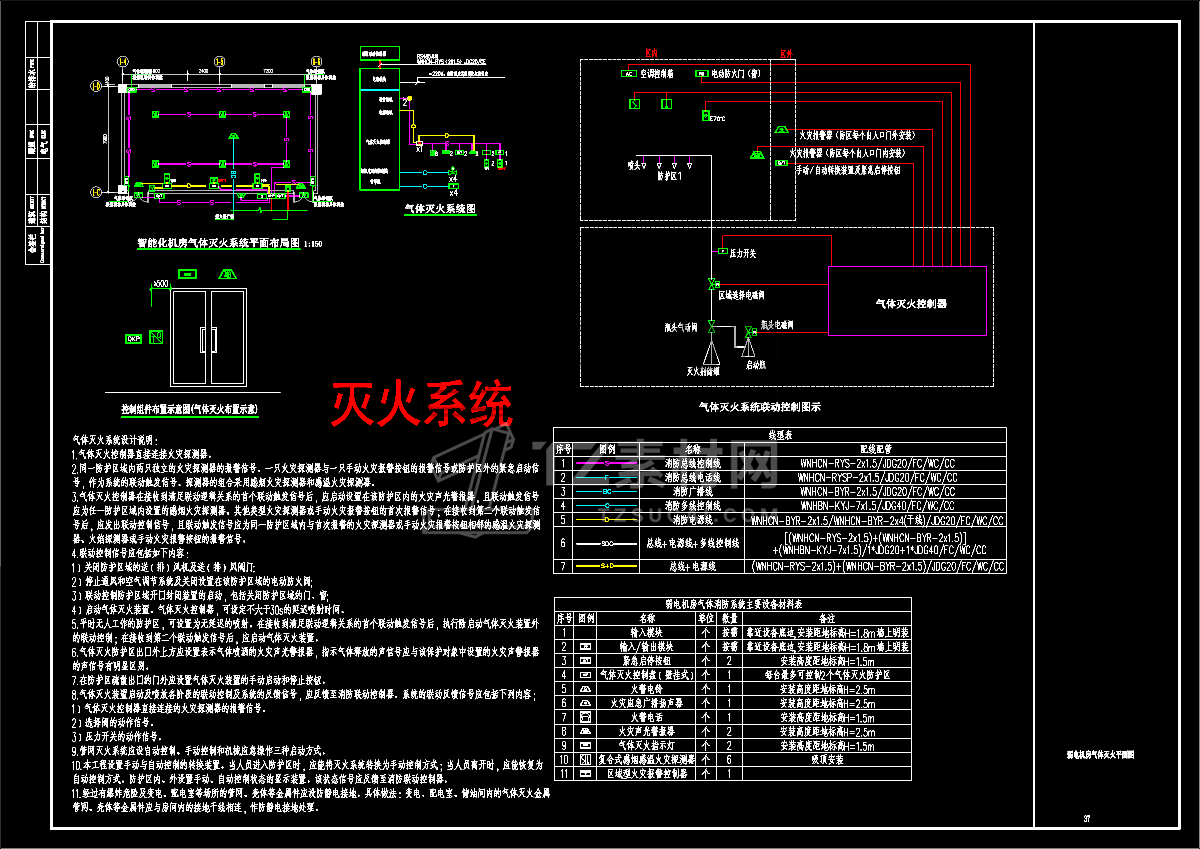The width and height of the screenshot is (1200, 849).
Task: Select the green symbol beside 电动防火门
Action: pos(702,74)
